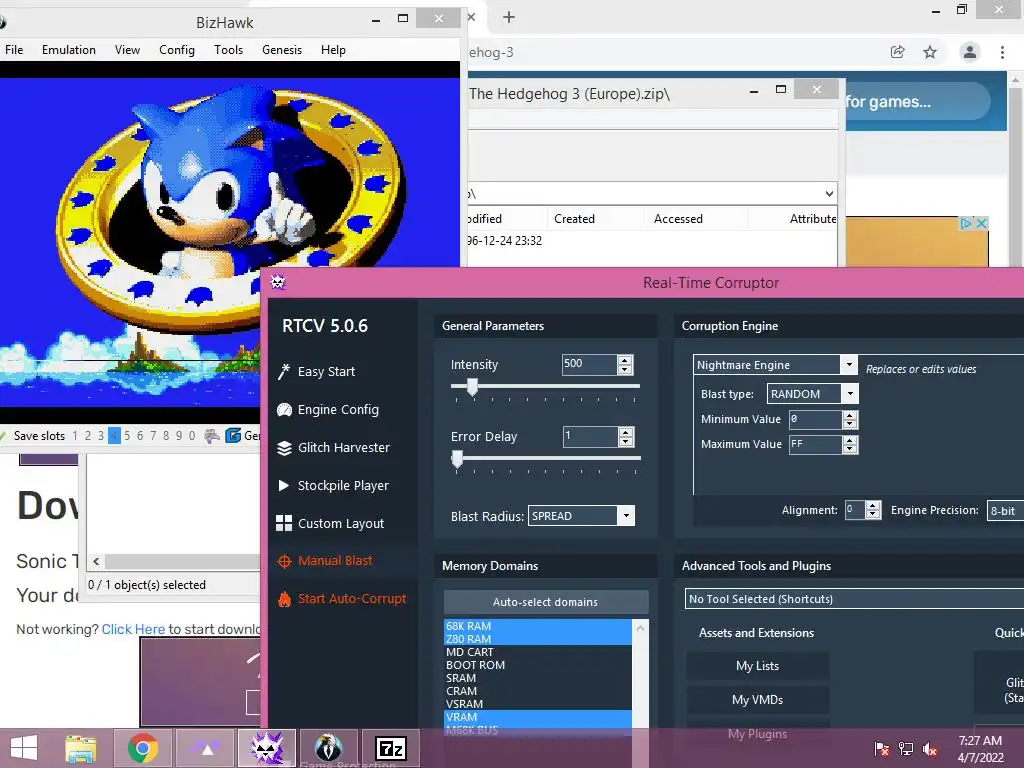Click the Alignment value field
This screenshot has height=768, width=1024.
855,510
